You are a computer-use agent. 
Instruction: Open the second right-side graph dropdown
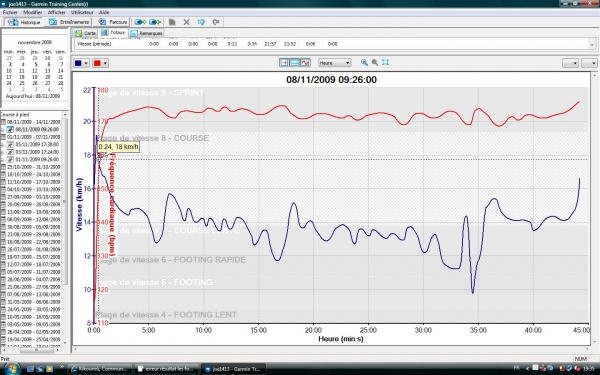point(590,63)
